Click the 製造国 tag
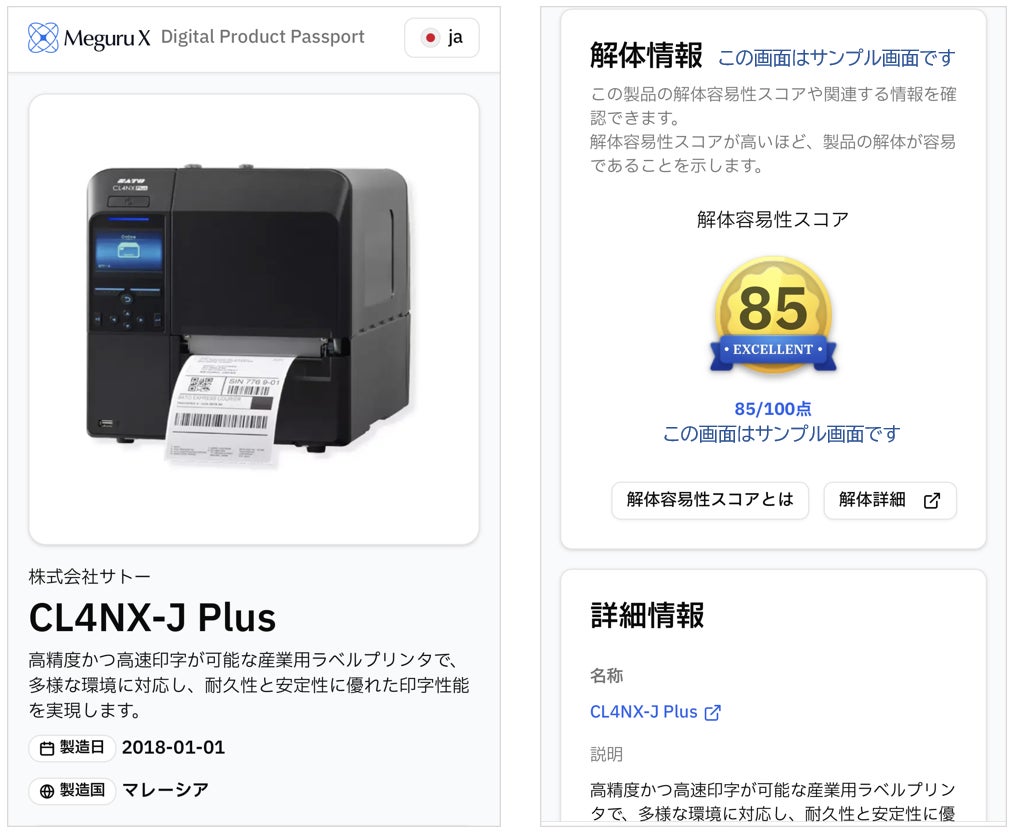The width and height of the screenshot is (1014, 838). pos(72,790)
